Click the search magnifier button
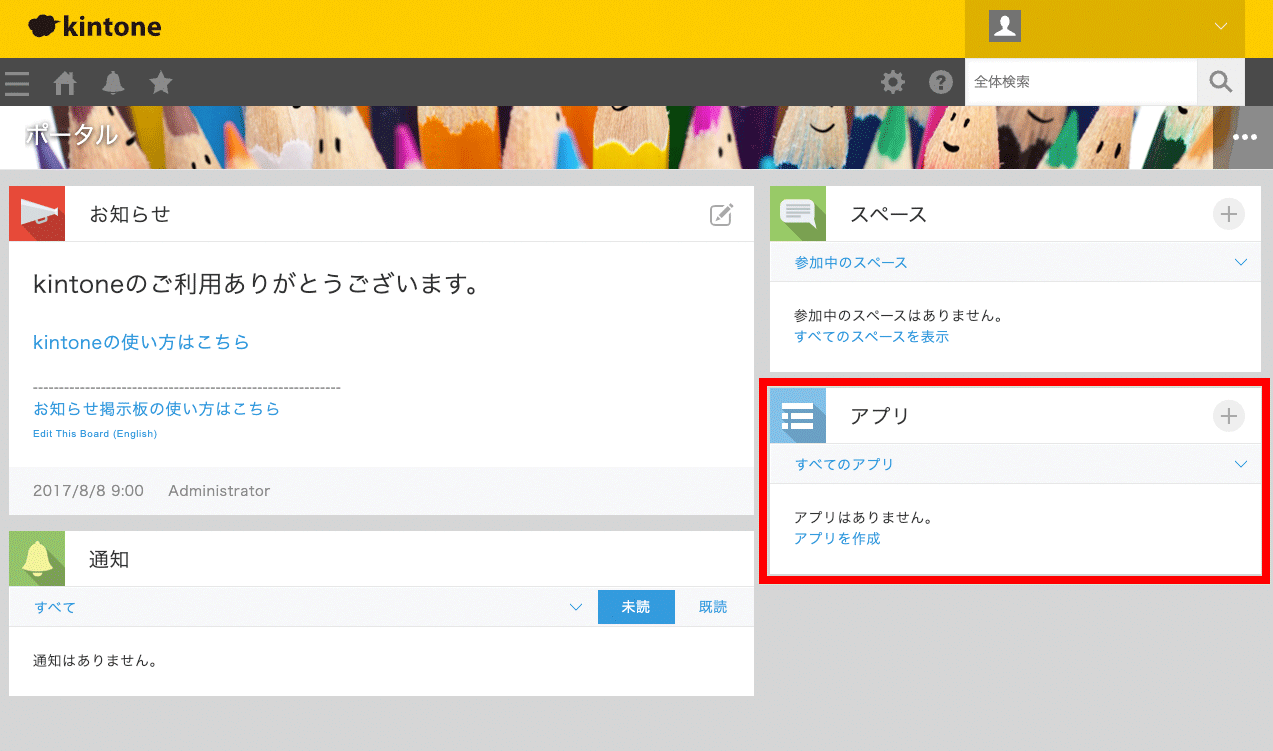The width and height of the screenshot is (1273, 751). [x=1221, y=82]
